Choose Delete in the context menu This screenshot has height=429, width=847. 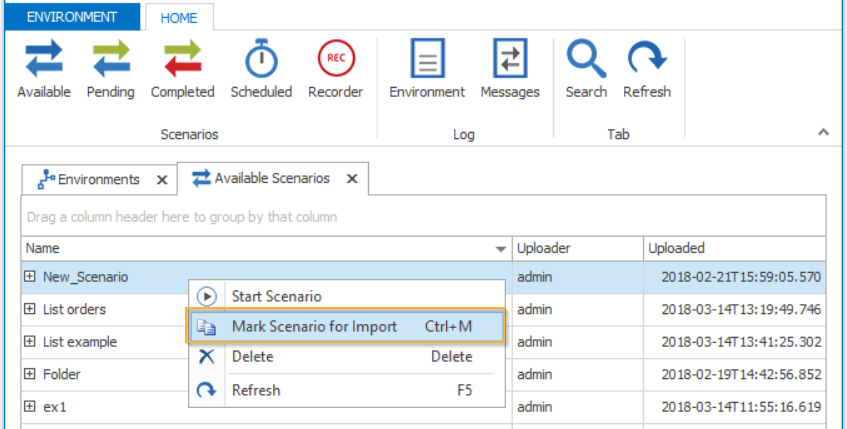[252, 357]
